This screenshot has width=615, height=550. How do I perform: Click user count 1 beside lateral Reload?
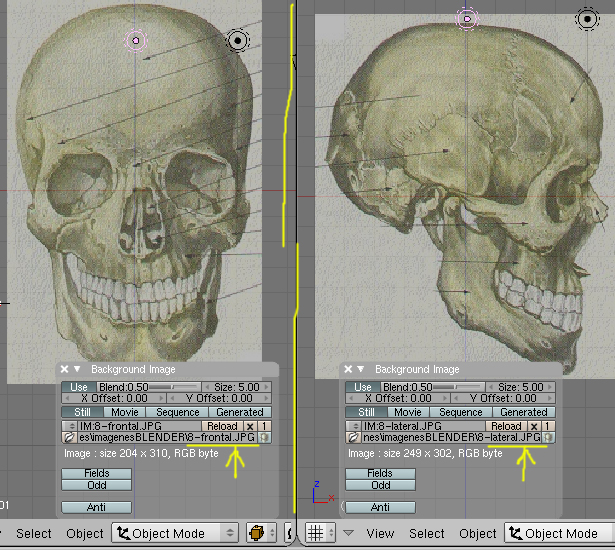click(x=548, y=426)
